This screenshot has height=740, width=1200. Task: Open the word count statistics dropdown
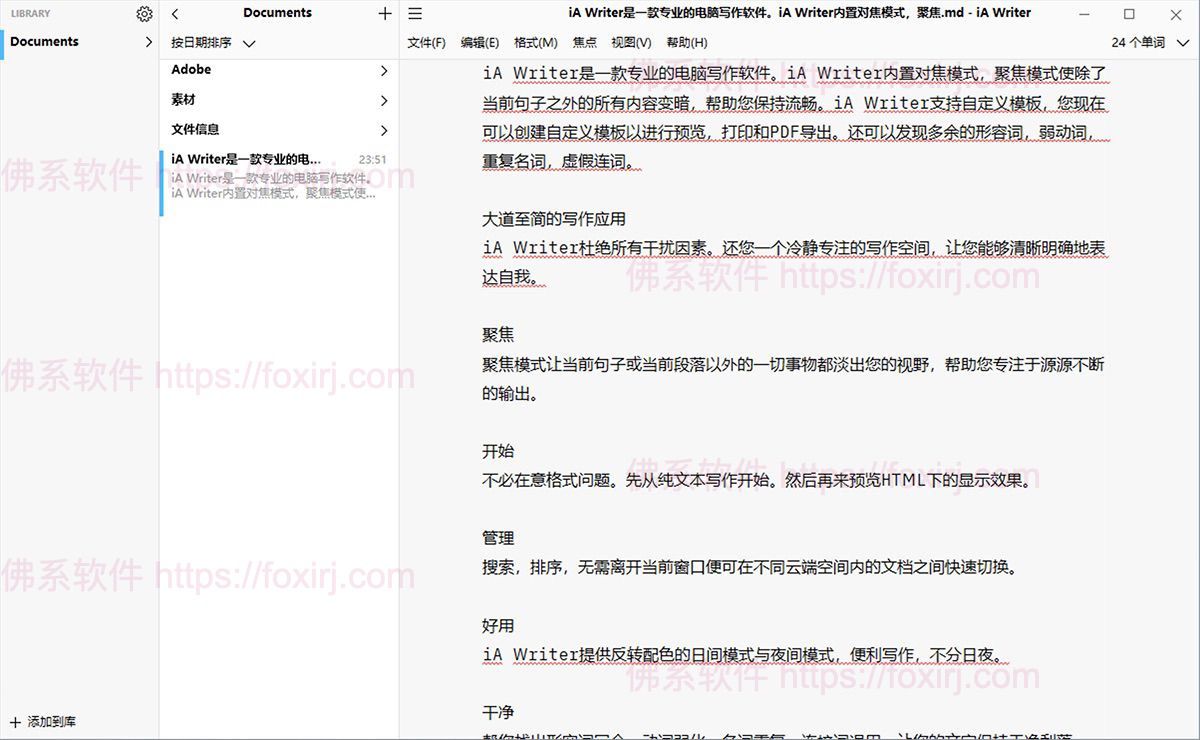coord(1149,43)
